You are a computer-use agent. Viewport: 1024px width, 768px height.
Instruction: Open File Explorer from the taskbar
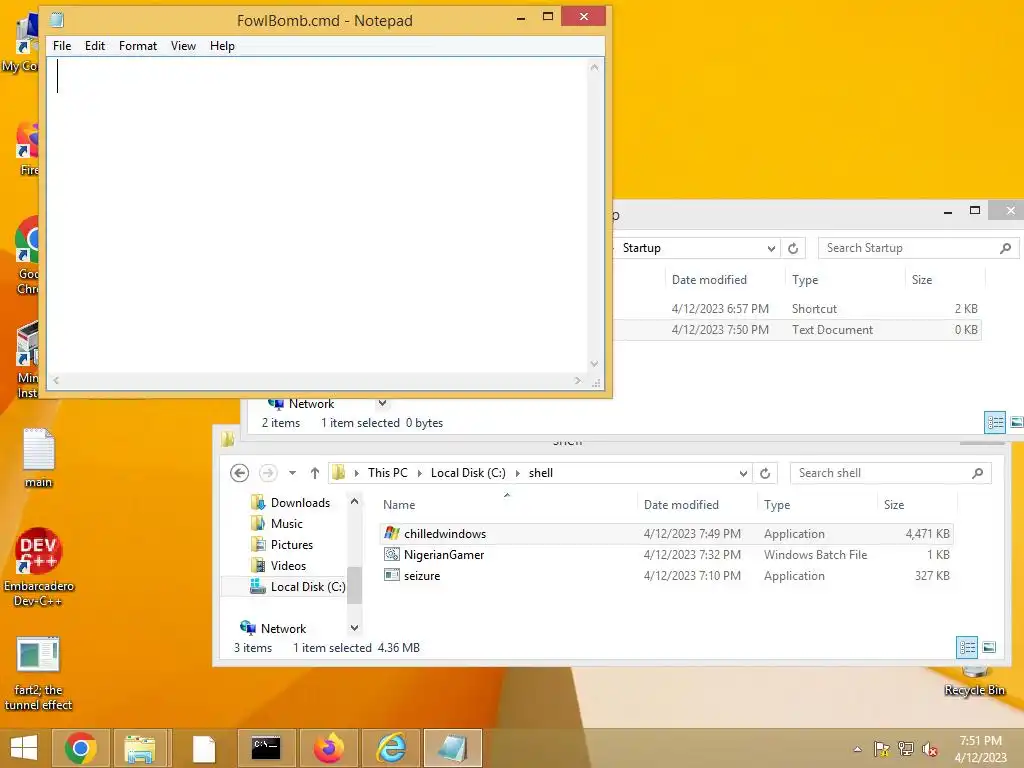tap(140, 748)
